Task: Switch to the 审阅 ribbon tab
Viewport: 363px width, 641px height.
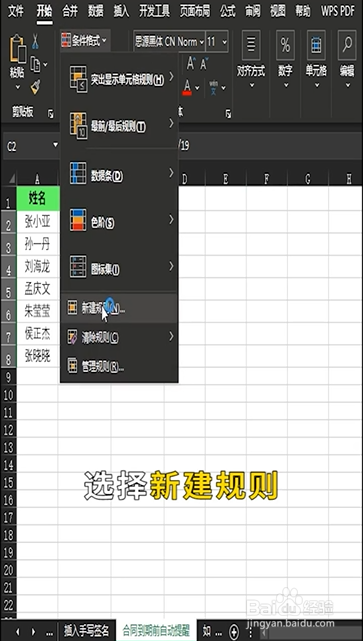Action: click(253, 11)
